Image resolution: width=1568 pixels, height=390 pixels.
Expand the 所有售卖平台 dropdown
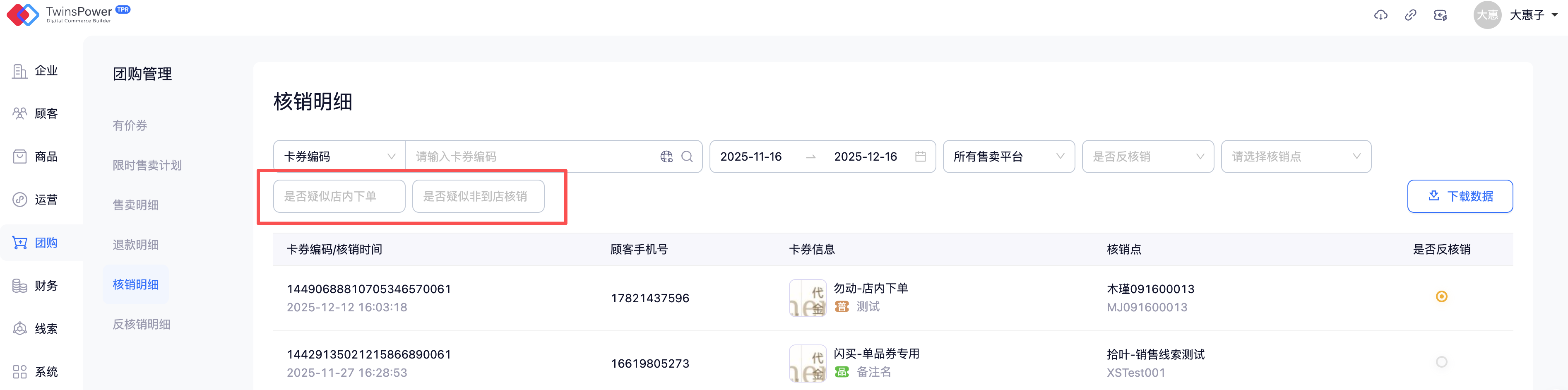pyautogui.click(x=1009, y=157)
